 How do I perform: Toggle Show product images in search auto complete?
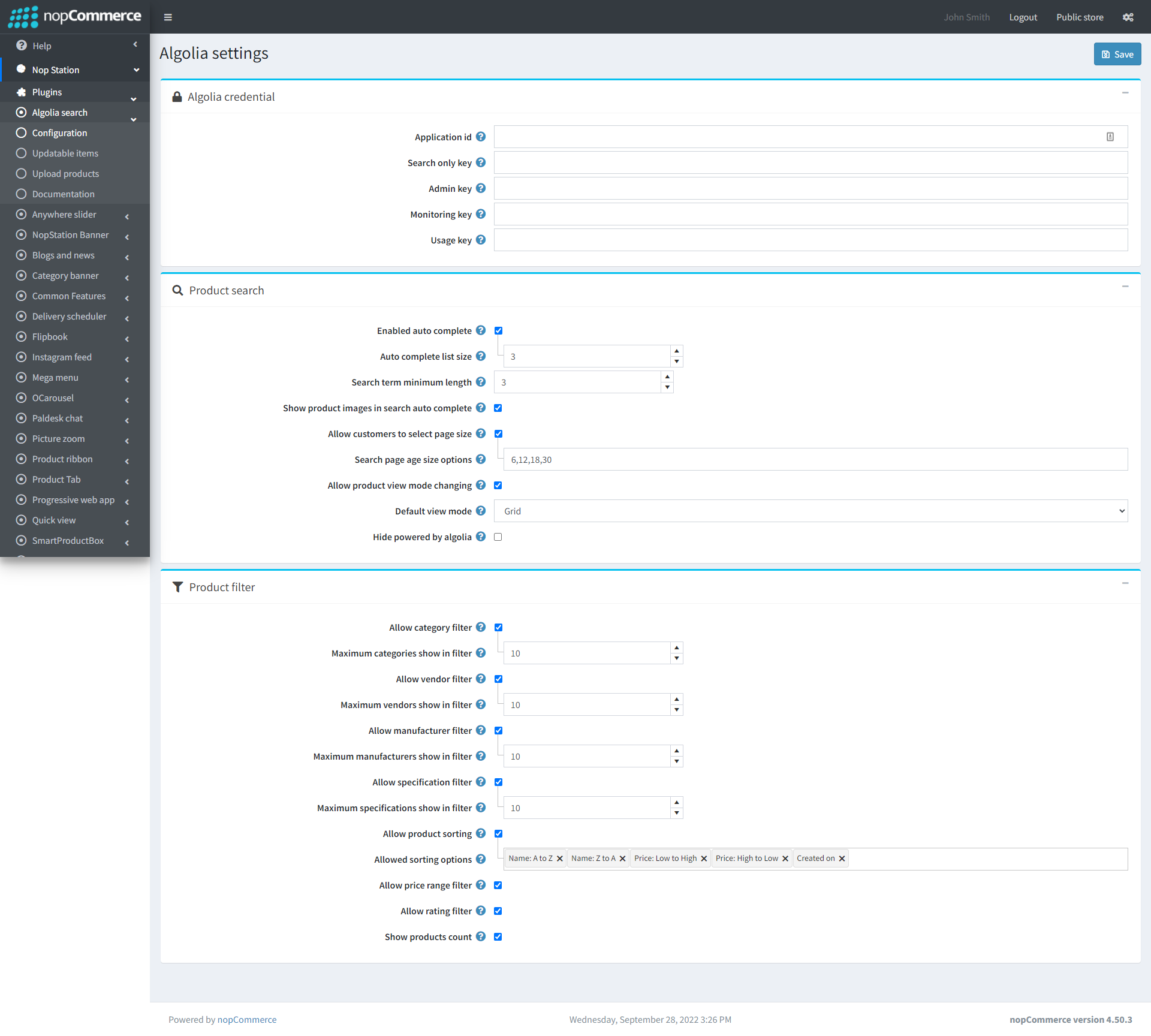tap(498, 408)
